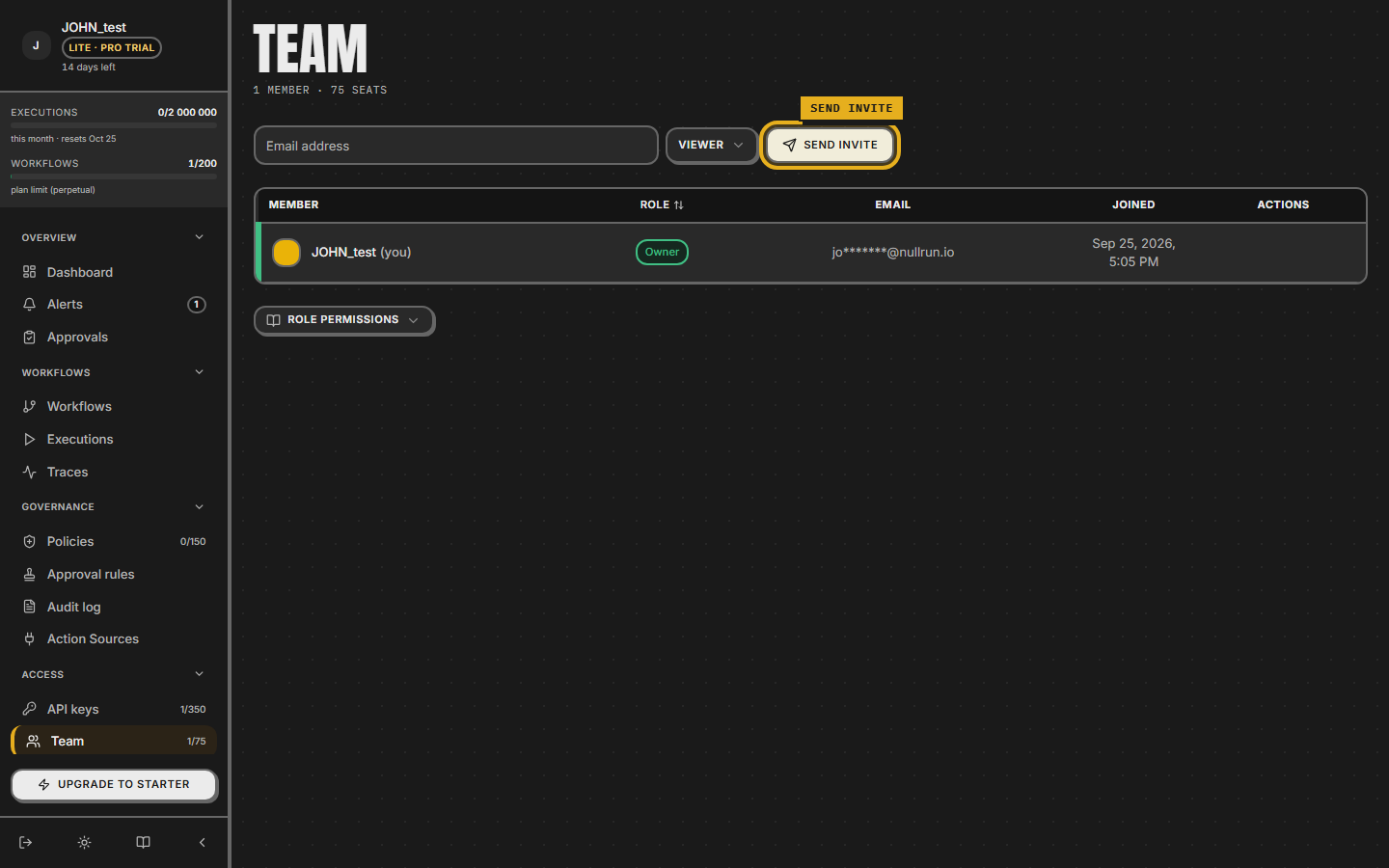Viewport: 1389px width, 868px height.
Task: Sort members by the ROLE column
Action: coord(662,204)
